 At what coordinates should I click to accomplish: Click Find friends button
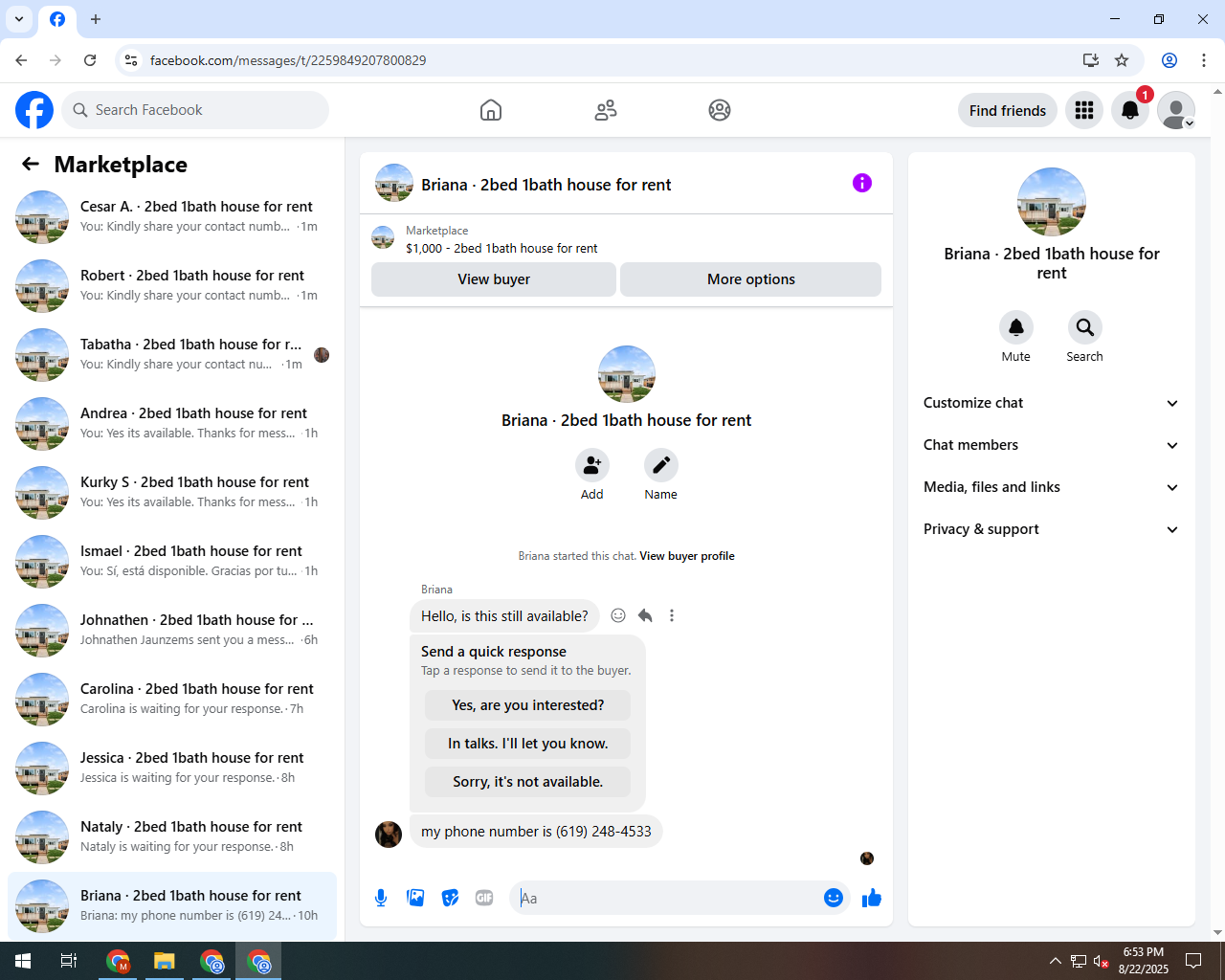(x=1008, y=110)
